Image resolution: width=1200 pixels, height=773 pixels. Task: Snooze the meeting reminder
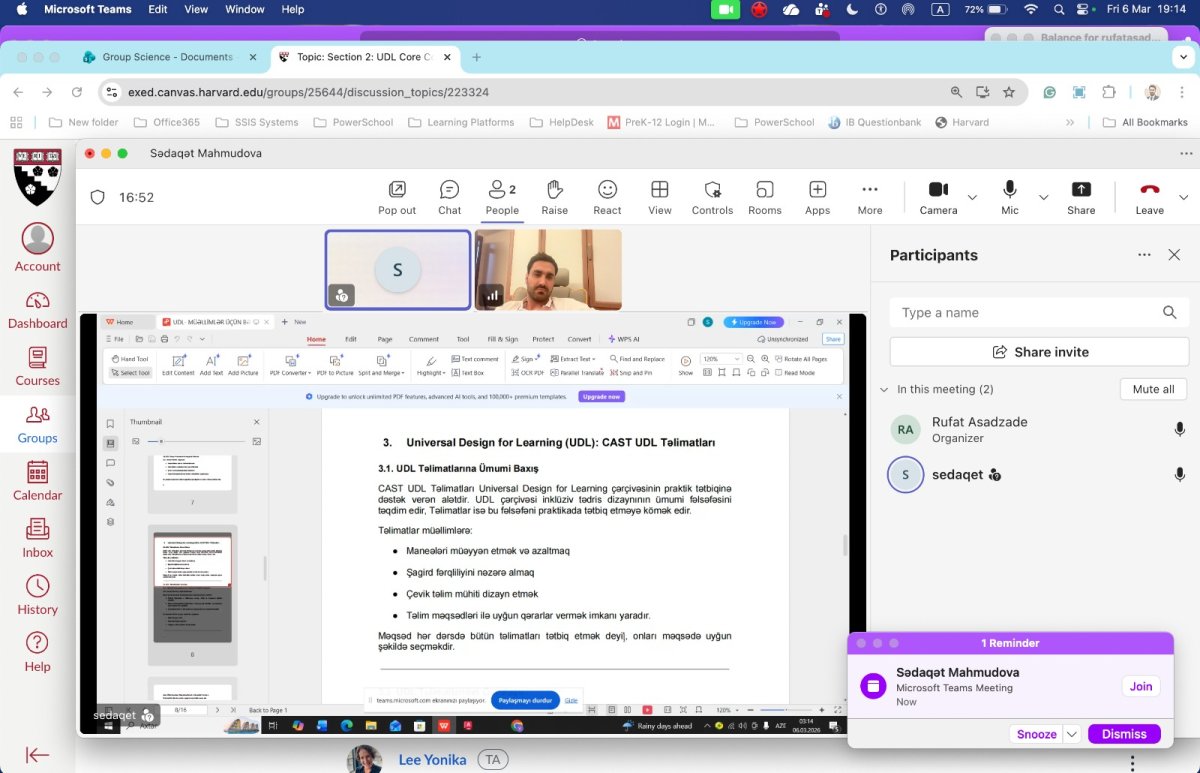pos(1036,734)
